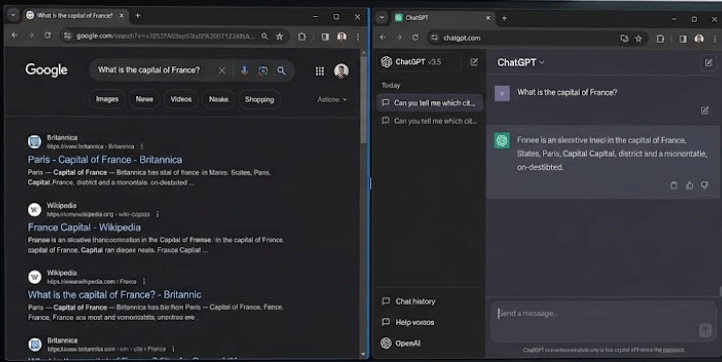Open Google account profile picture on page
The height and width of the screenshot is (362, 722).
point(341,71)
